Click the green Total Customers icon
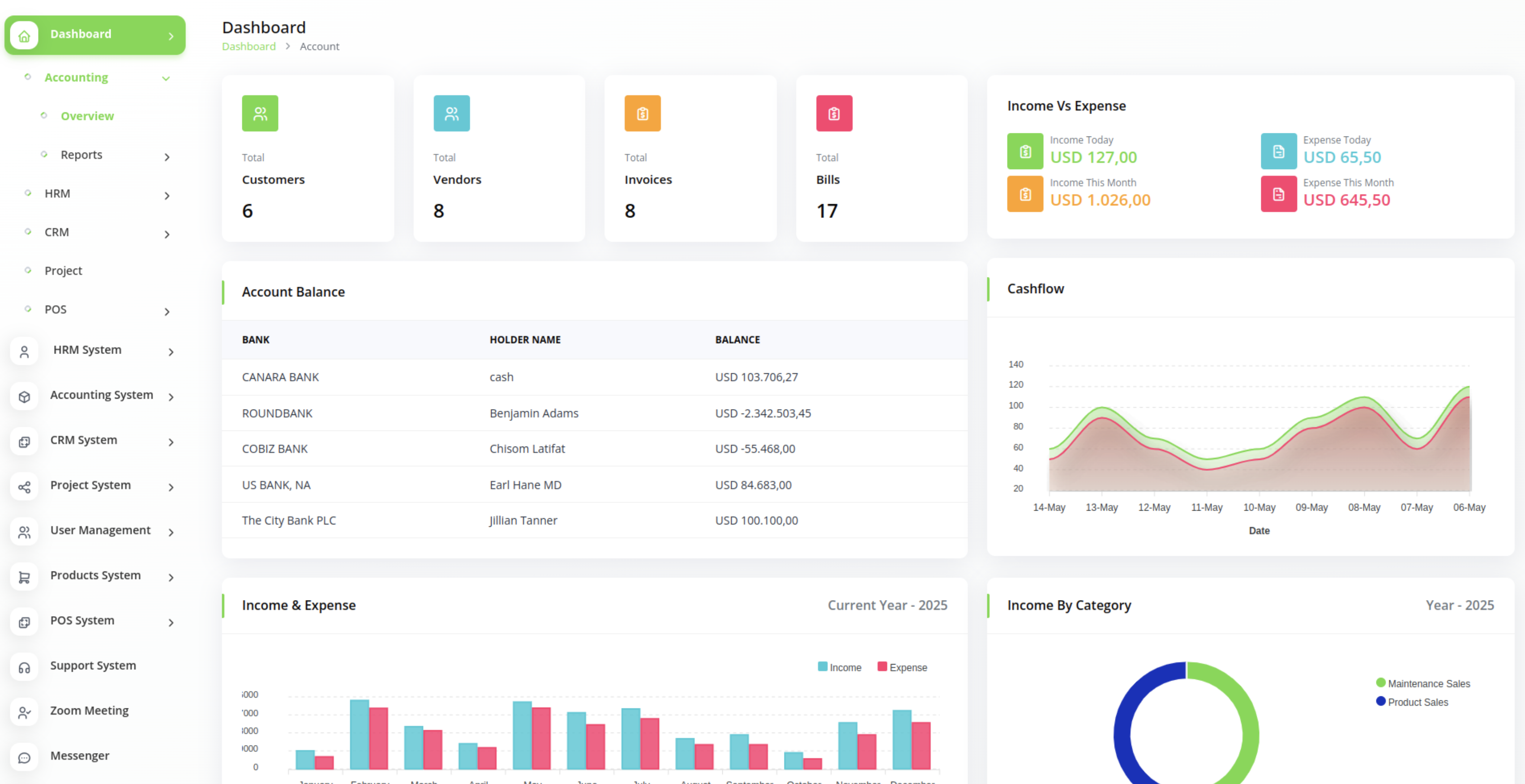1525x784 pixels. [260, 114]
